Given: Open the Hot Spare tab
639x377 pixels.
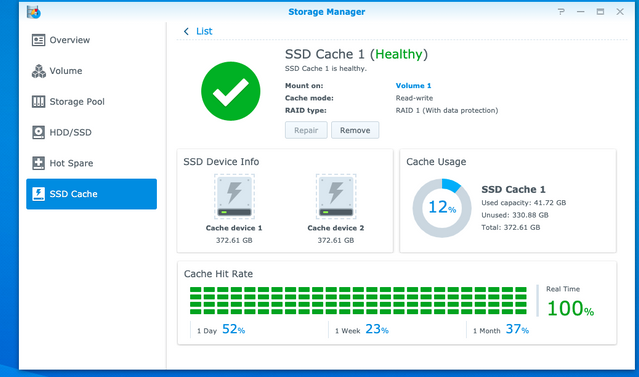Looking at the screenshot, I should click(91, 163).
